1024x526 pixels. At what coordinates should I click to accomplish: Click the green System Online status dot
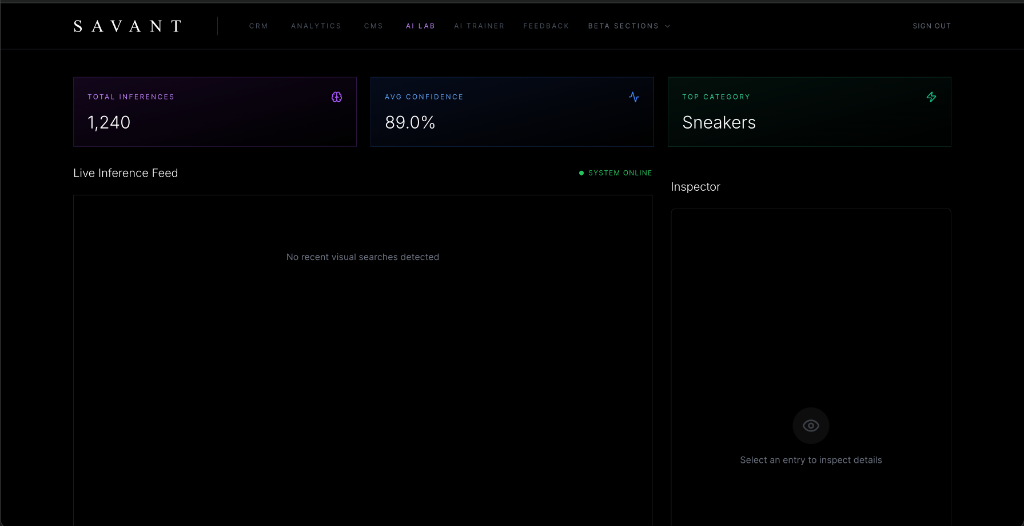[581, 173]
